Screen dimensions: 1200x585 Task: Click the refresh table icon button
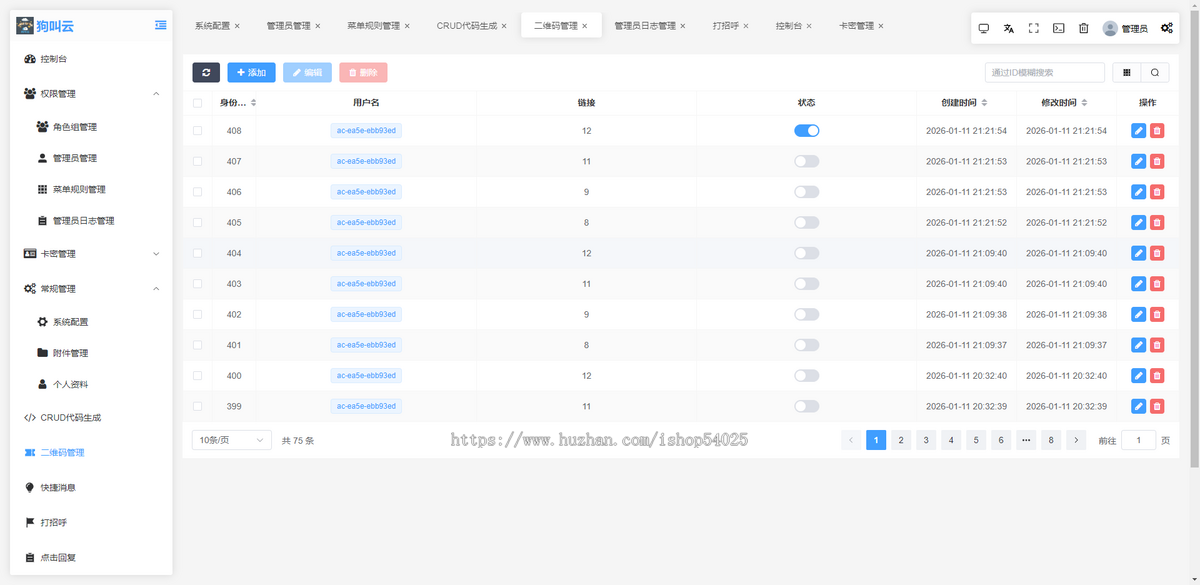pyautogui.click(x=206, y=72)
